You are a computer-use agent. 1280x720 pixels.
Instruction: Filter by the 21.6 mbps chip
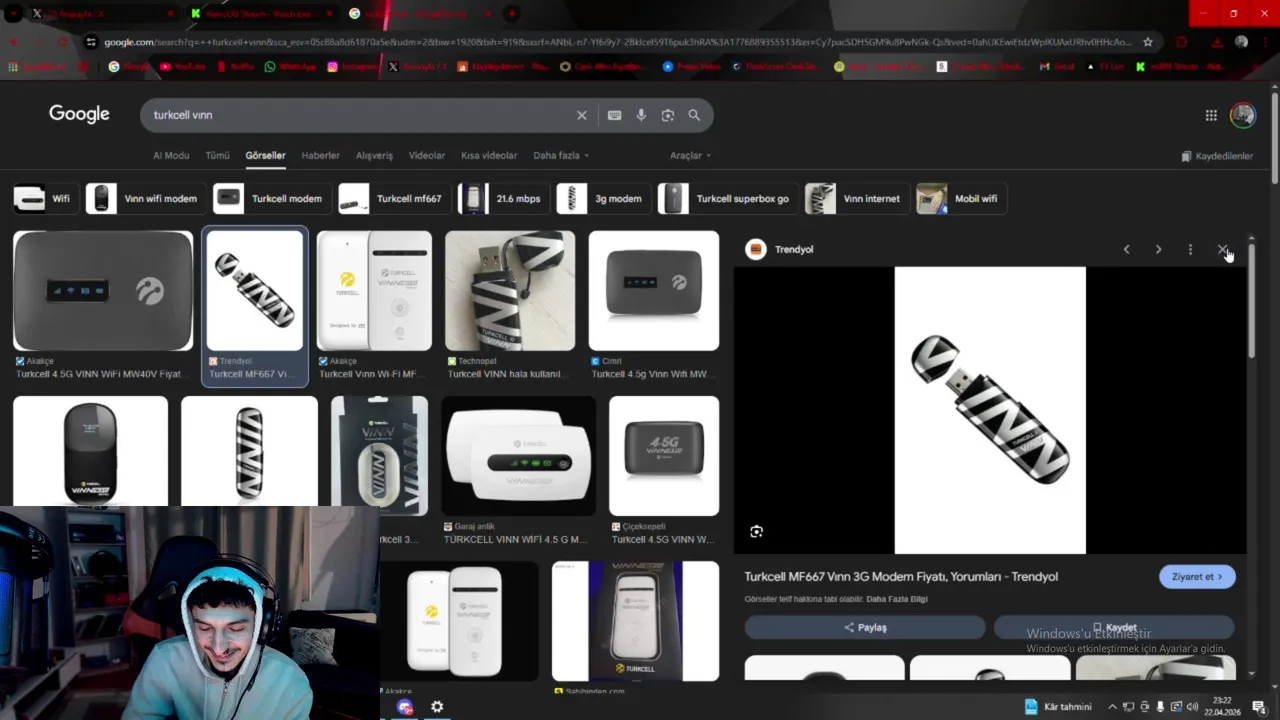pos(502,198)
